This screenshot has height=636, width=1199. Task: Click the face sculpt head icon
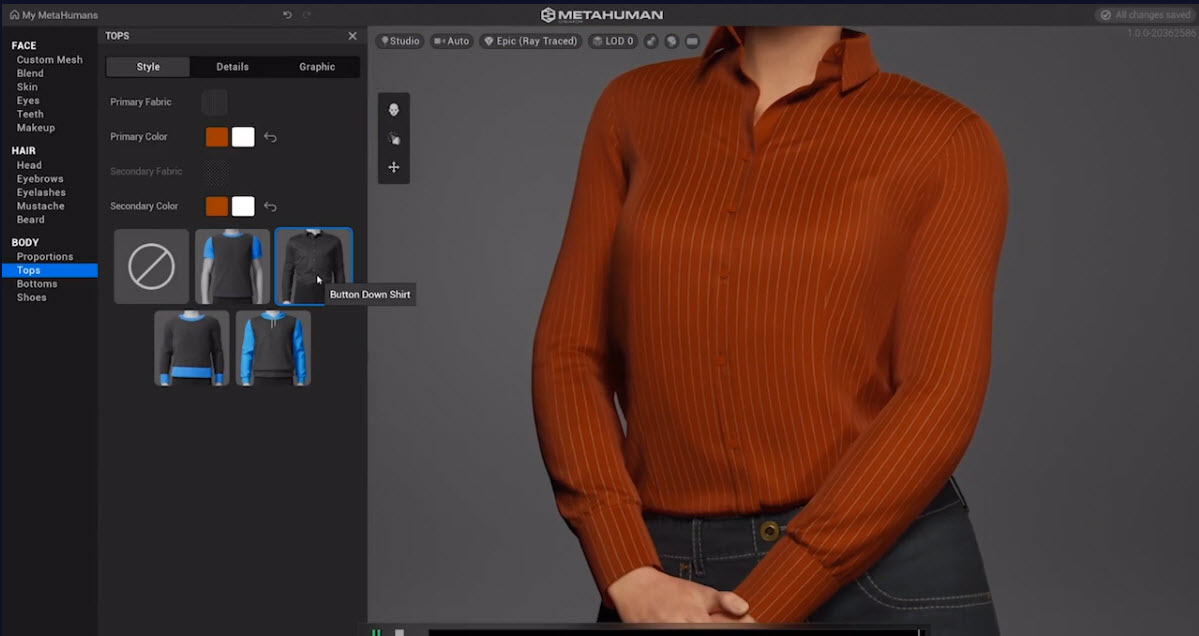(x=393, y=110)
